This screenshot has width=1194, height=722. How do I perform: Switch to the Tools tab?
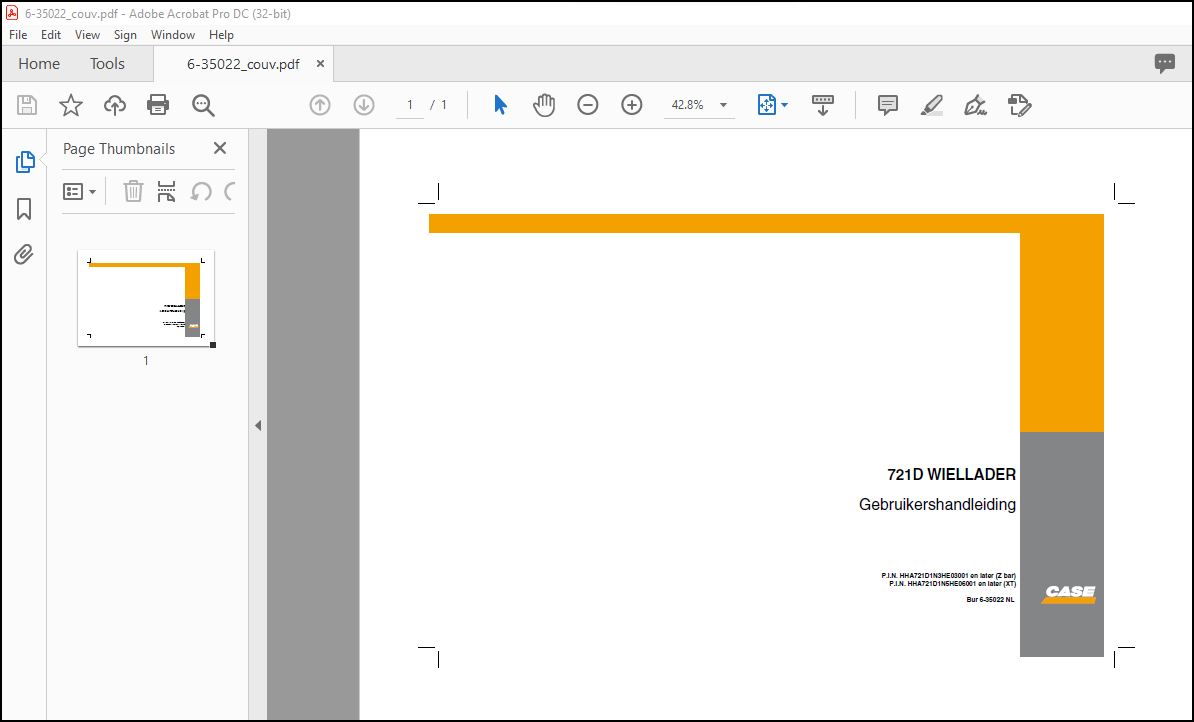[x=107, y=64]
